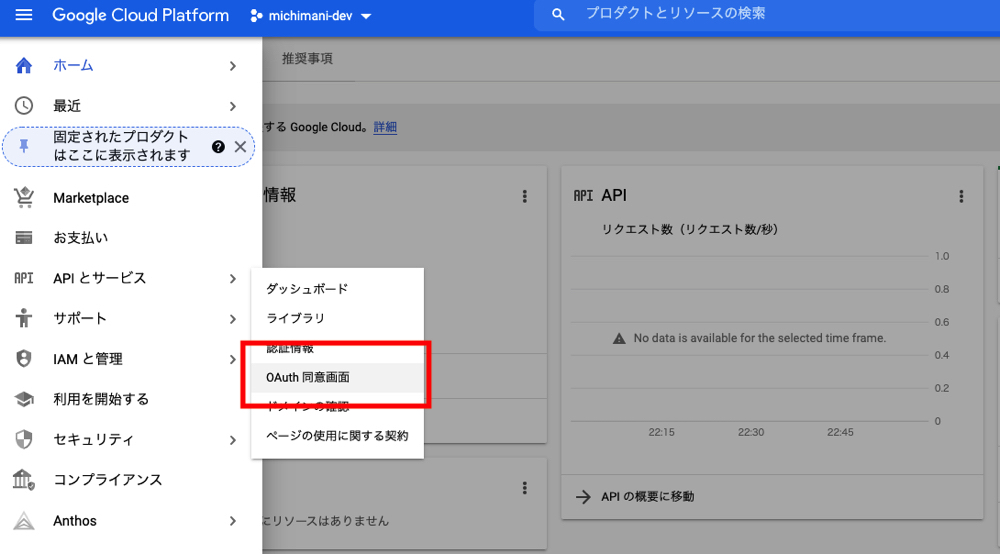
Task: Open the resources card three-dot menu
Action: pyautogui.click(x=525, y=488)
